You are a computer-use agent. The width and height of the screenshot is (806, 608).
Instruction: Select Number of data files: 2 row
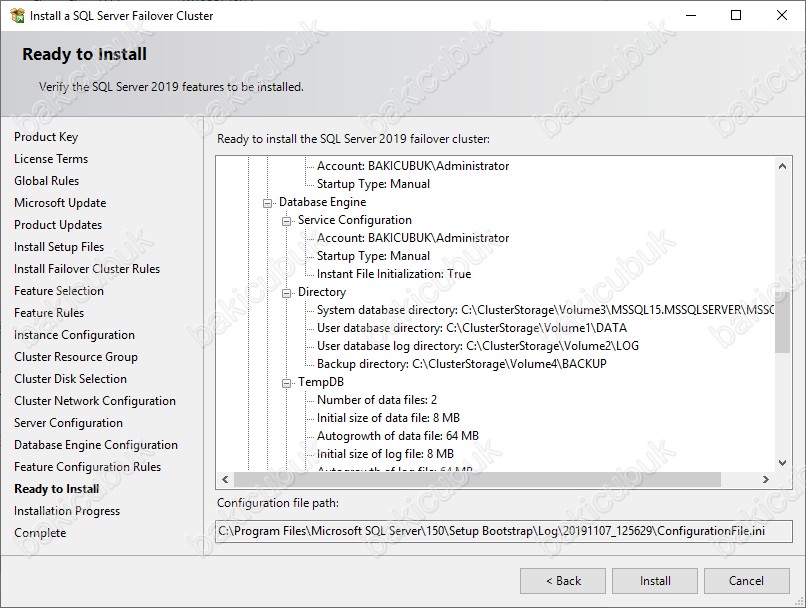(x=377, y=400)
